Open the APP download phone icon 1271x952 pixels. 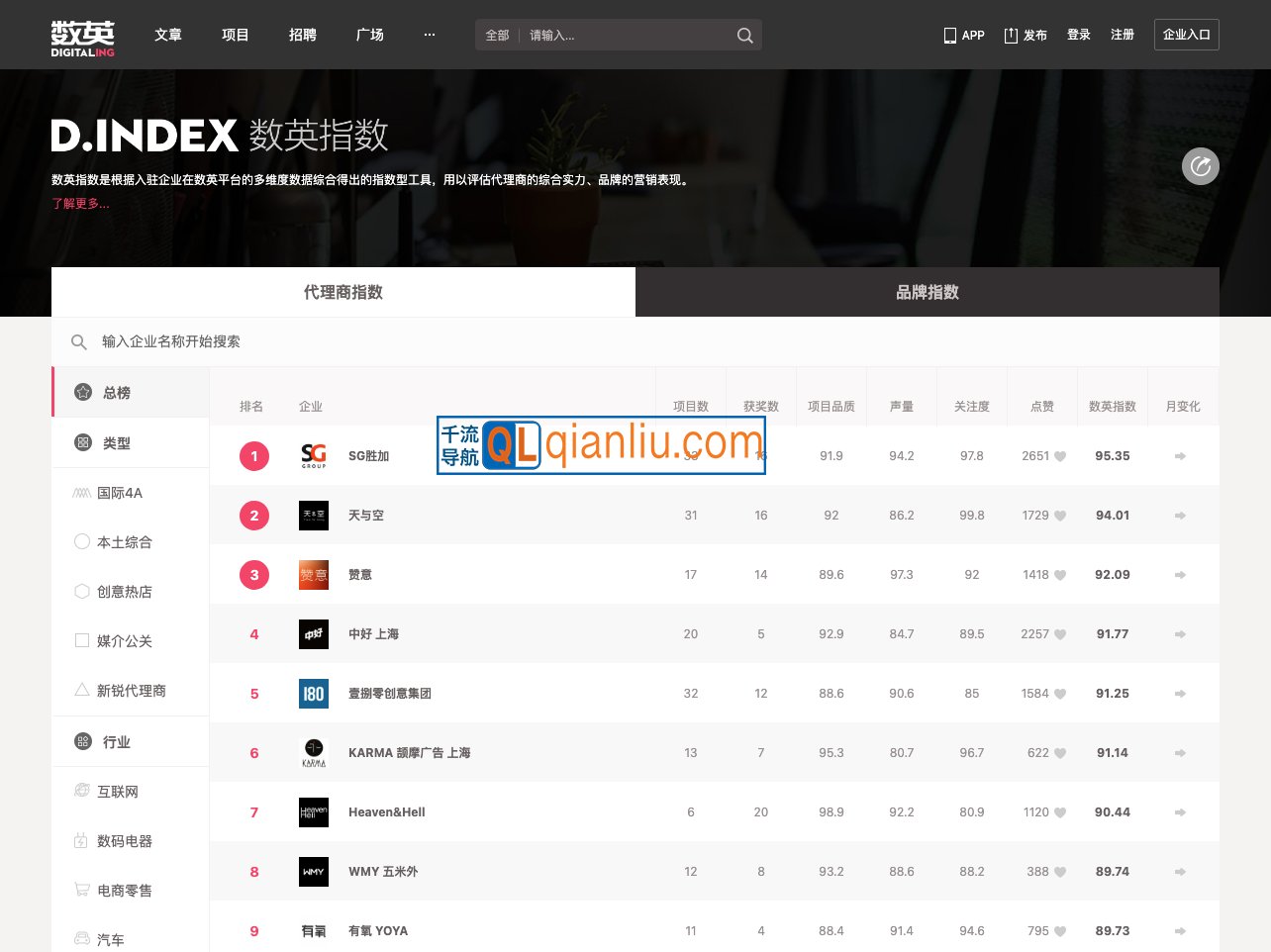pos(949,36)
